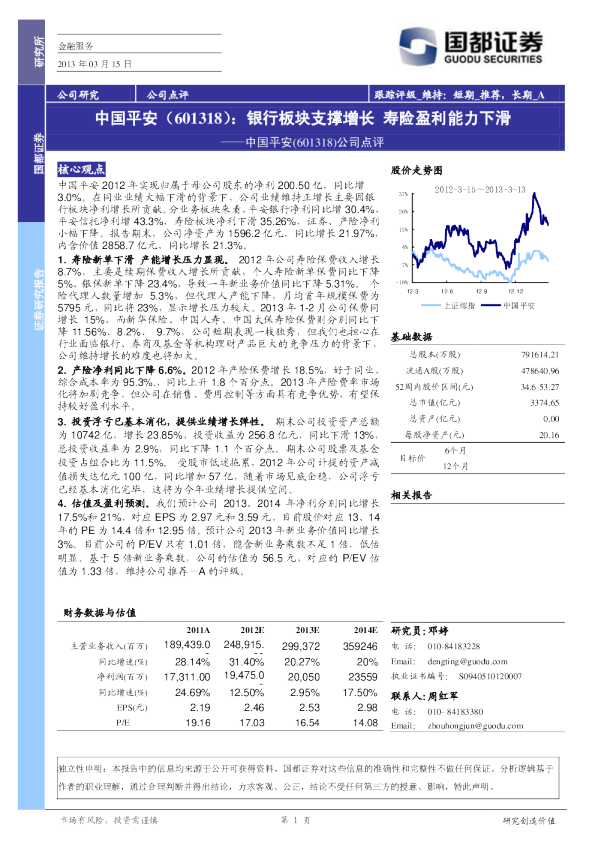Image resolution: width=595 pixels, height=842 pixels.
Task: Open email link dengting@guodu.com
Action: (x=467, y=662)
